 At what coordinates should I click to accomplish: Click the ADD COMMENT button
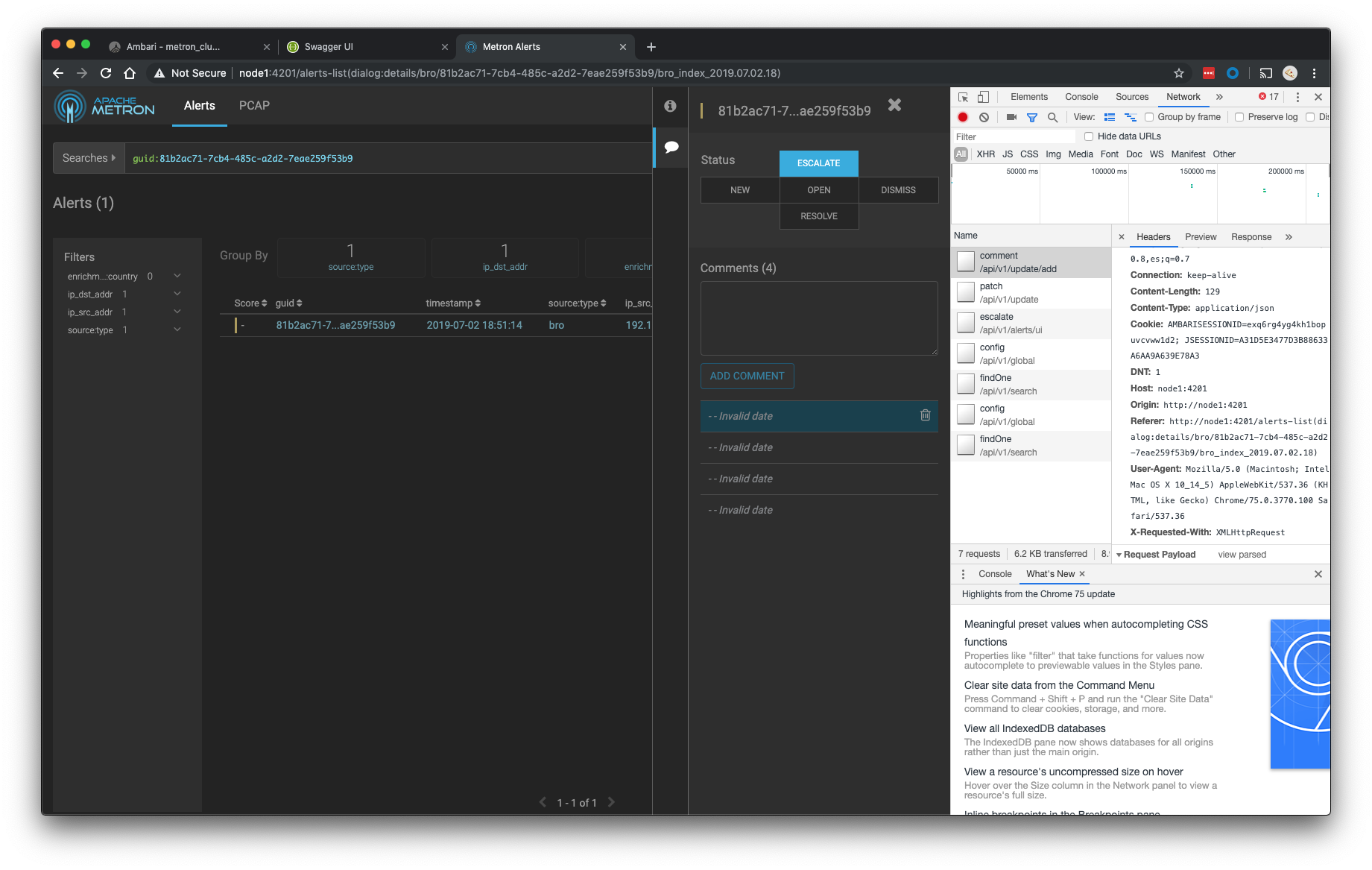coord(747,376)
